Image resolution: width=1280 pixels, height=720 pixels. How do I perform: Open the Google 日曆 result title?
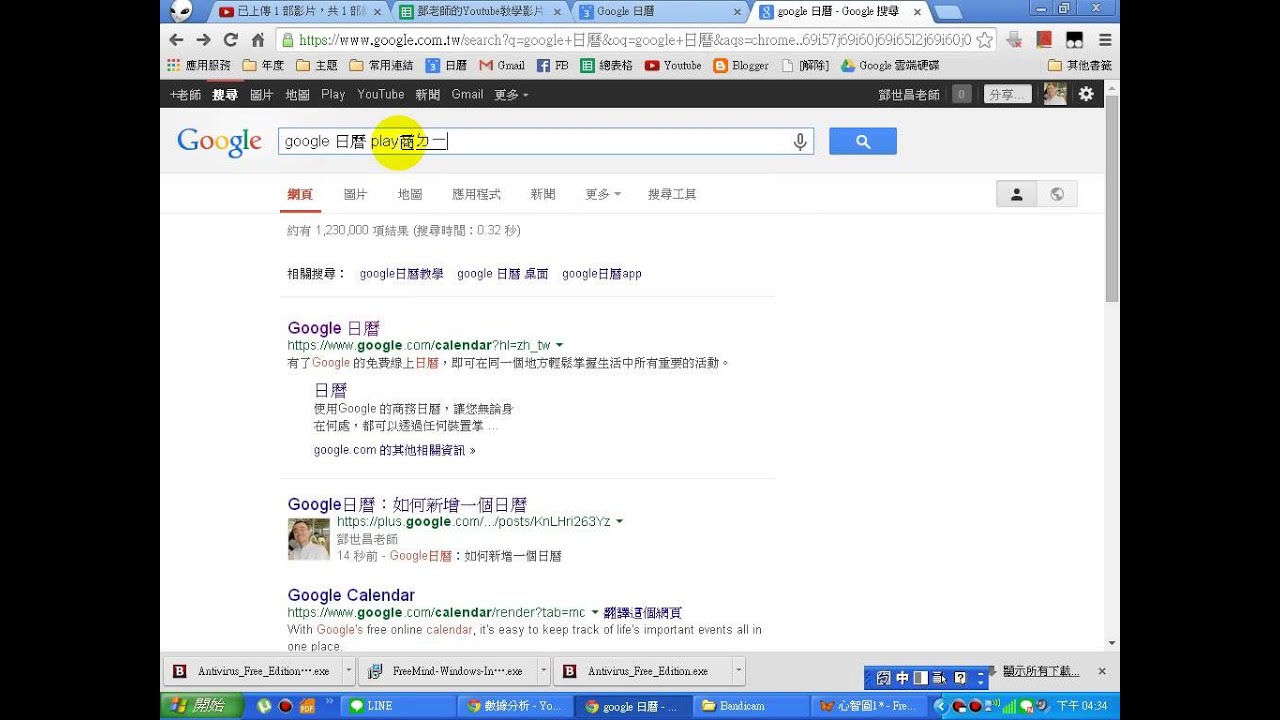tap(334, 328)
